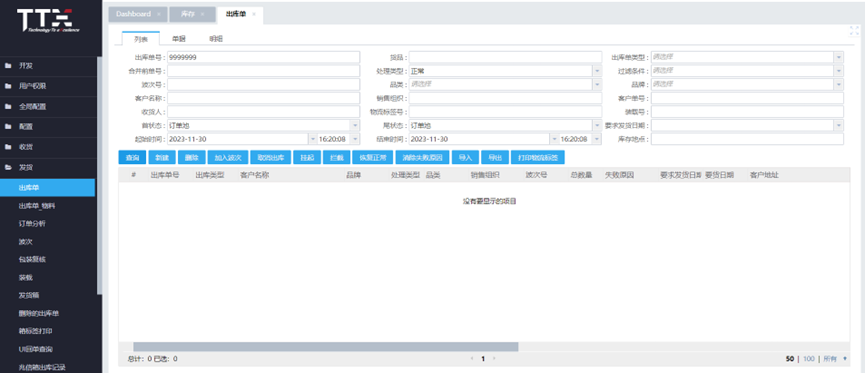Open the 过滤条件 dropdown arrow
865x373 pixels.
tap(839, 71)
